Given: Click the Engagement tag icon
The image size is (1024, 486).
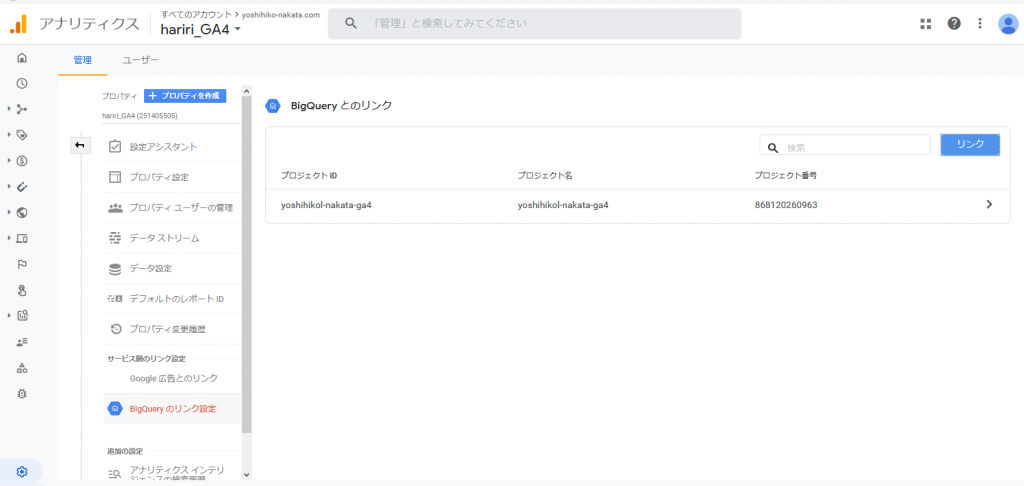Looking at the screenshot, I should click(x=22, y=135).
